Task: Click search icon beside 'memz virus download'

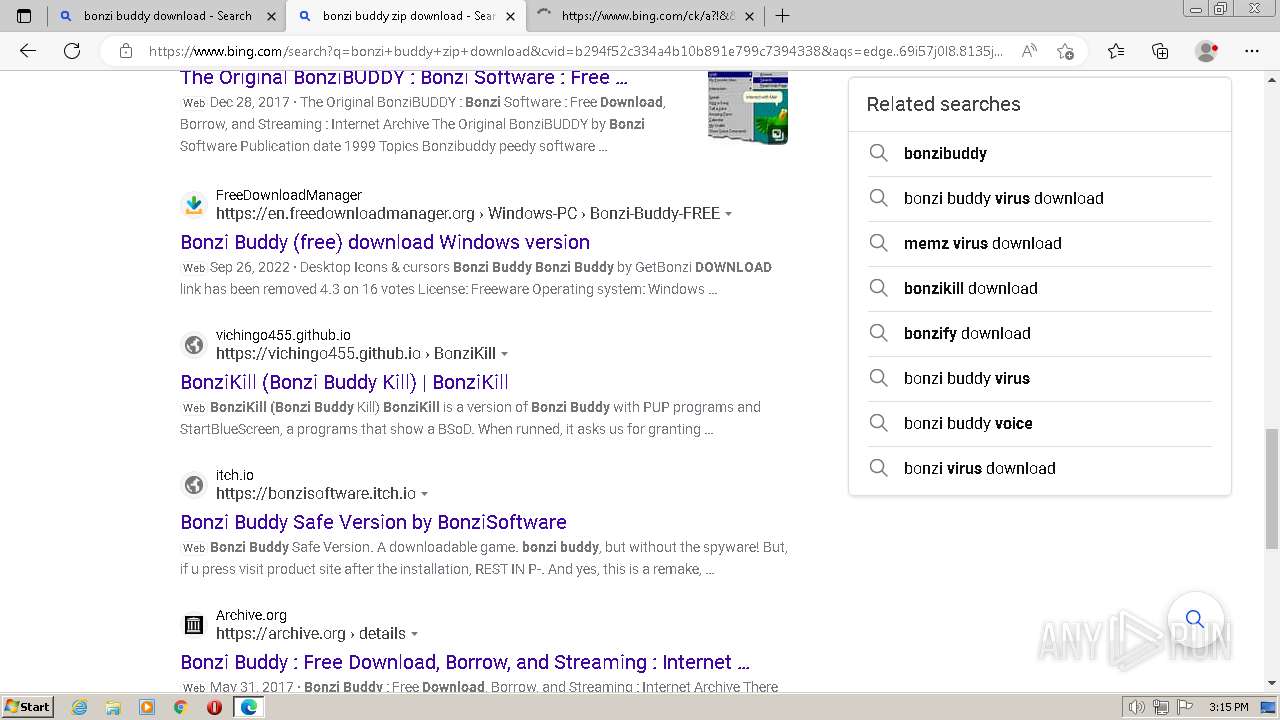Action: click(x=878, y=243)
